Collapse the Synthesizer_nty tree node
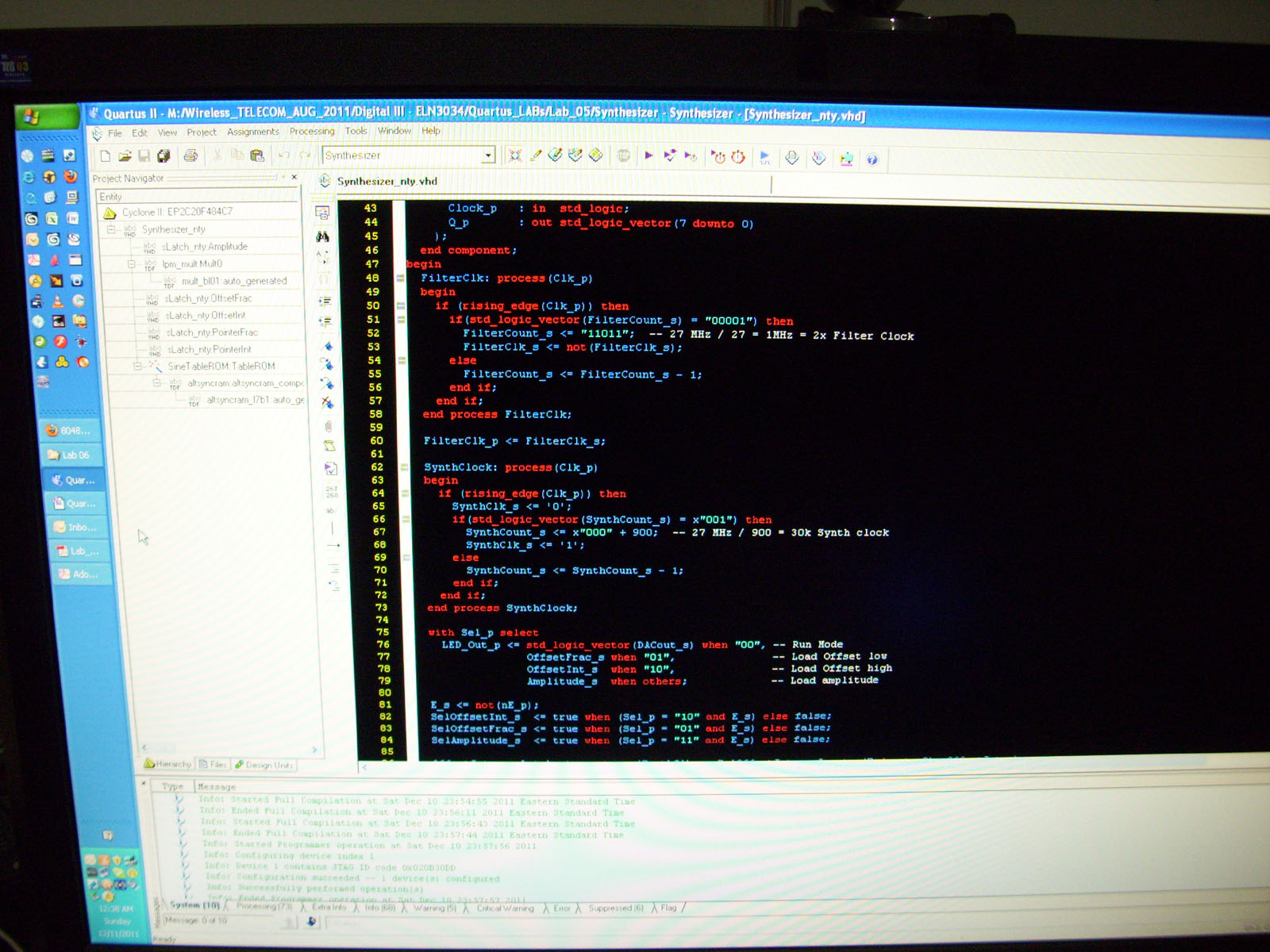The image size is (1270, 952). point(112,229)
